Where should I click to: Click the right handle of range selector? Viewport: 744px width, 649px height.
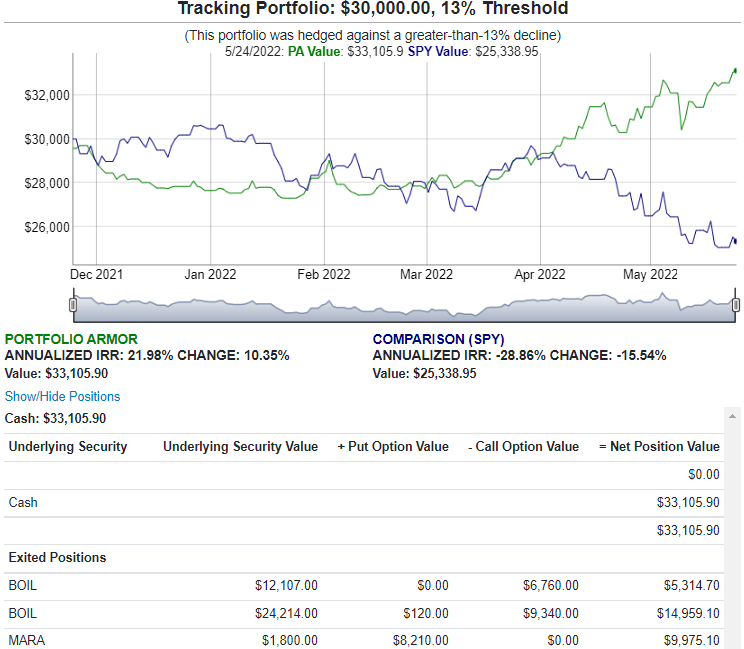pyautogui.click(x=736, y=304)
